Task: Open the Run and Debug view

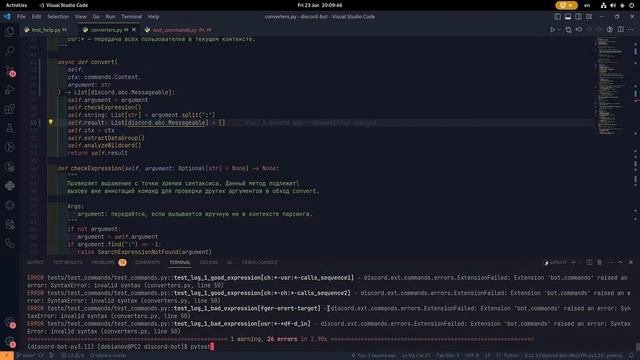Action: pos(10,89)
